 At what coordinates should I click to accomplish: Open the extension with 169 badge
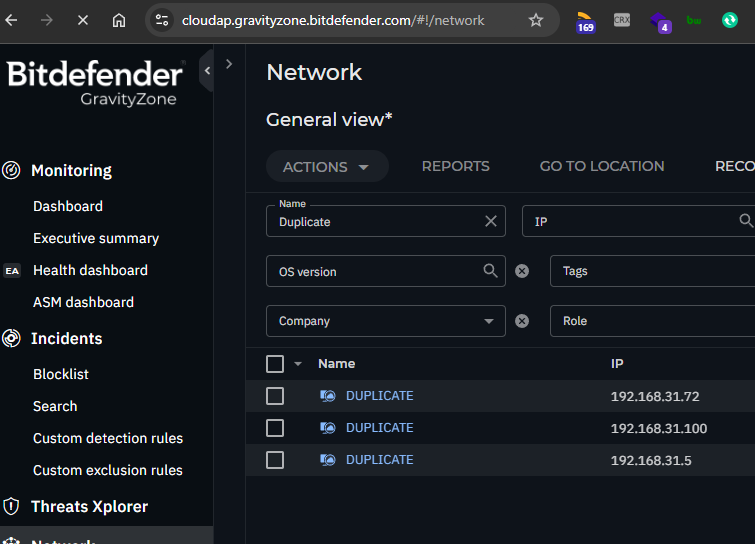pyautogui.click(x=585, y=22)
